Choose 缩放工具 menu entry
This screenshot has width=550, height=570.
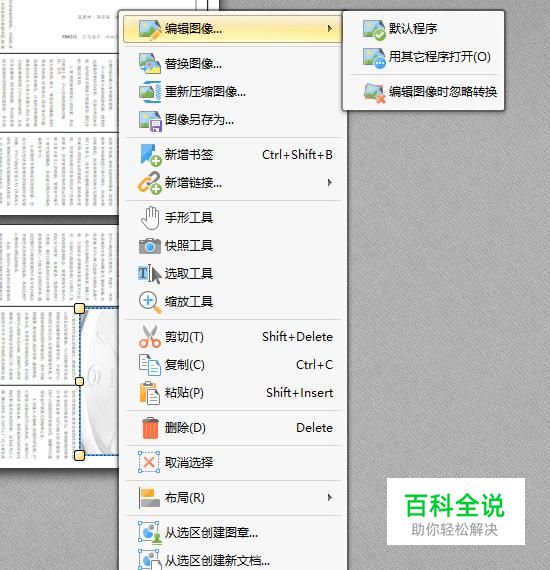(x=233, y=302)
